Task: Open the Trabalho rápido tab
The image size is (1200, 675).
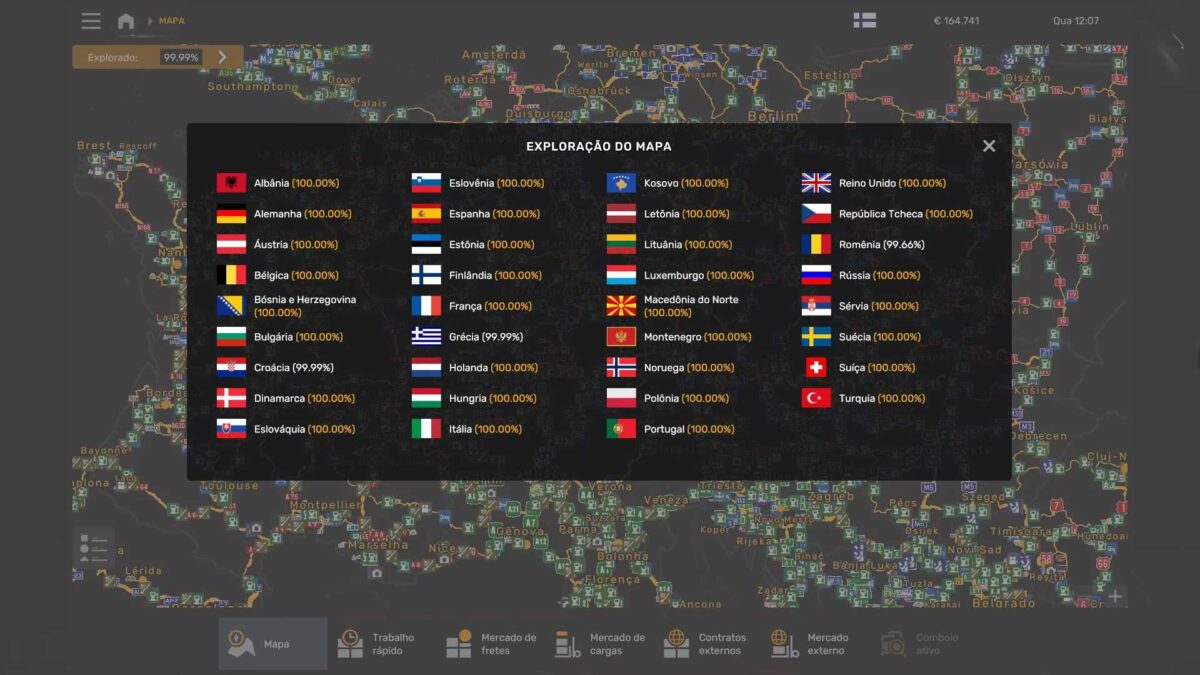Action: tap(377, 644)
